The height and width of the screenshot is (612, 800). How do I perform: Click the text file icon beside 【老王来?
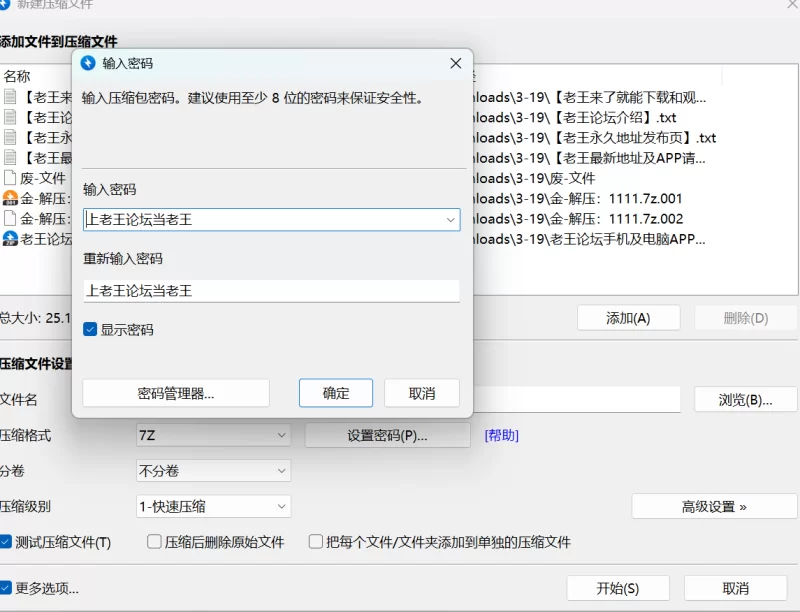(x=10, y=97)
